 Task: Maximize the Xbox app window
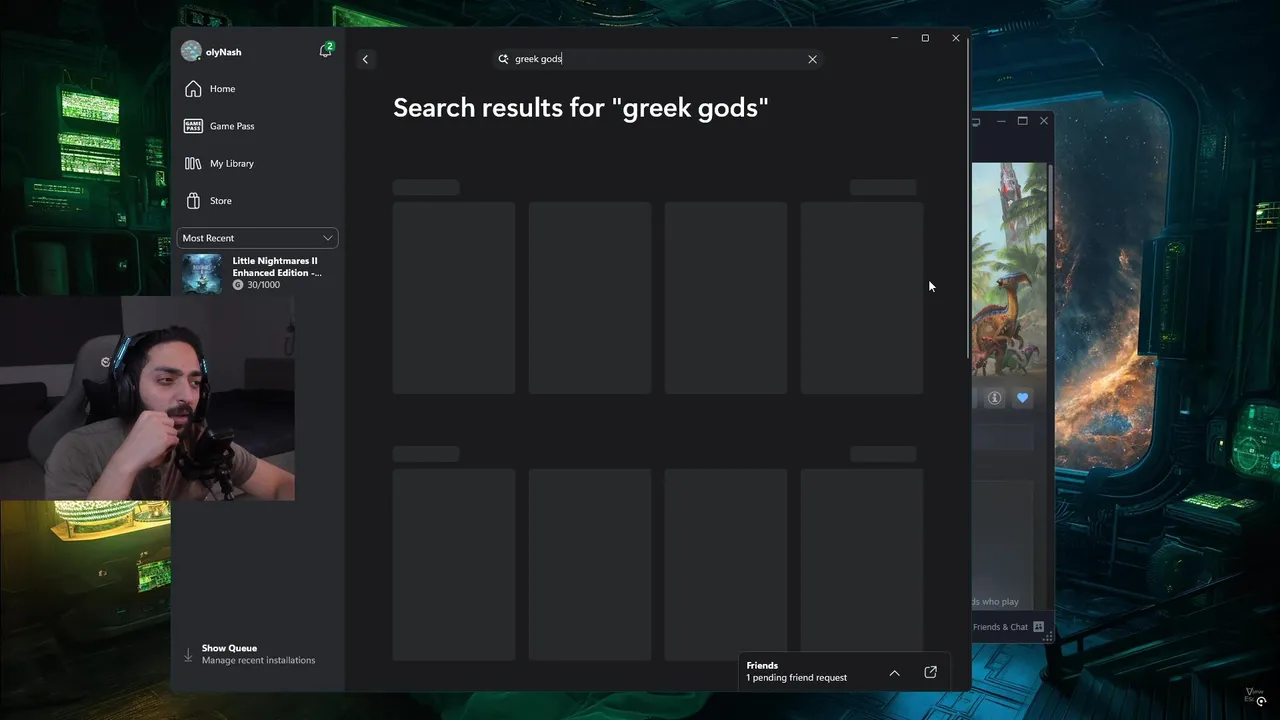925,38
